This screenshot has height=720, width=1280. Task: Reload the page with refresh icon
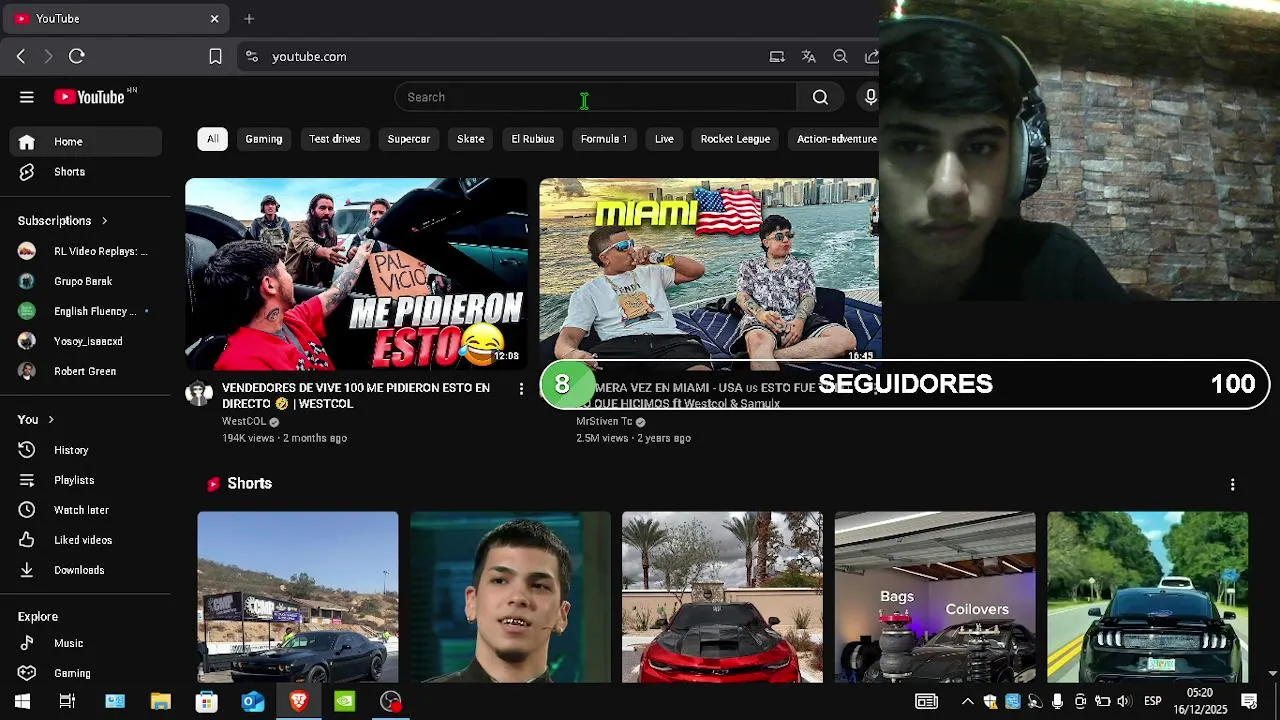pyautogui.click(x=77, y=57)
